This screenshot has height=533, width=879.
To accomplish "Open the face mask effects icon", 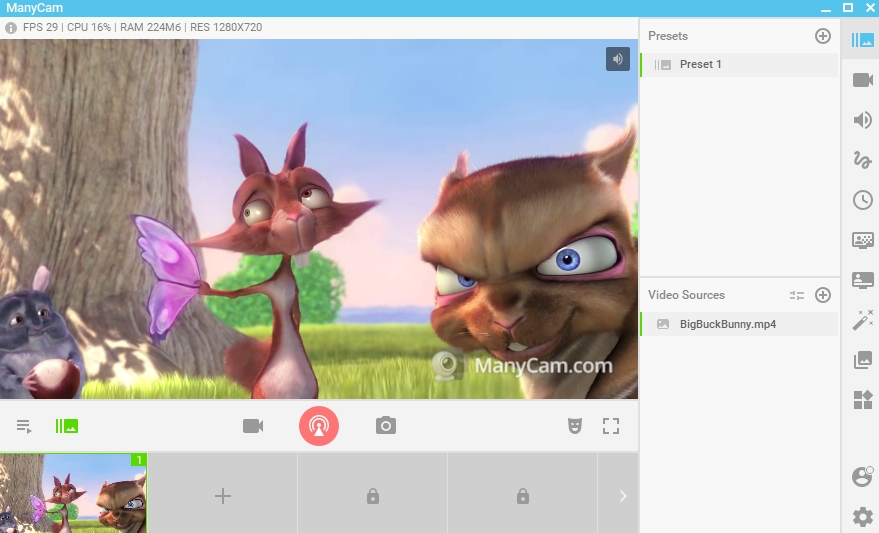I will pos(575,426).
